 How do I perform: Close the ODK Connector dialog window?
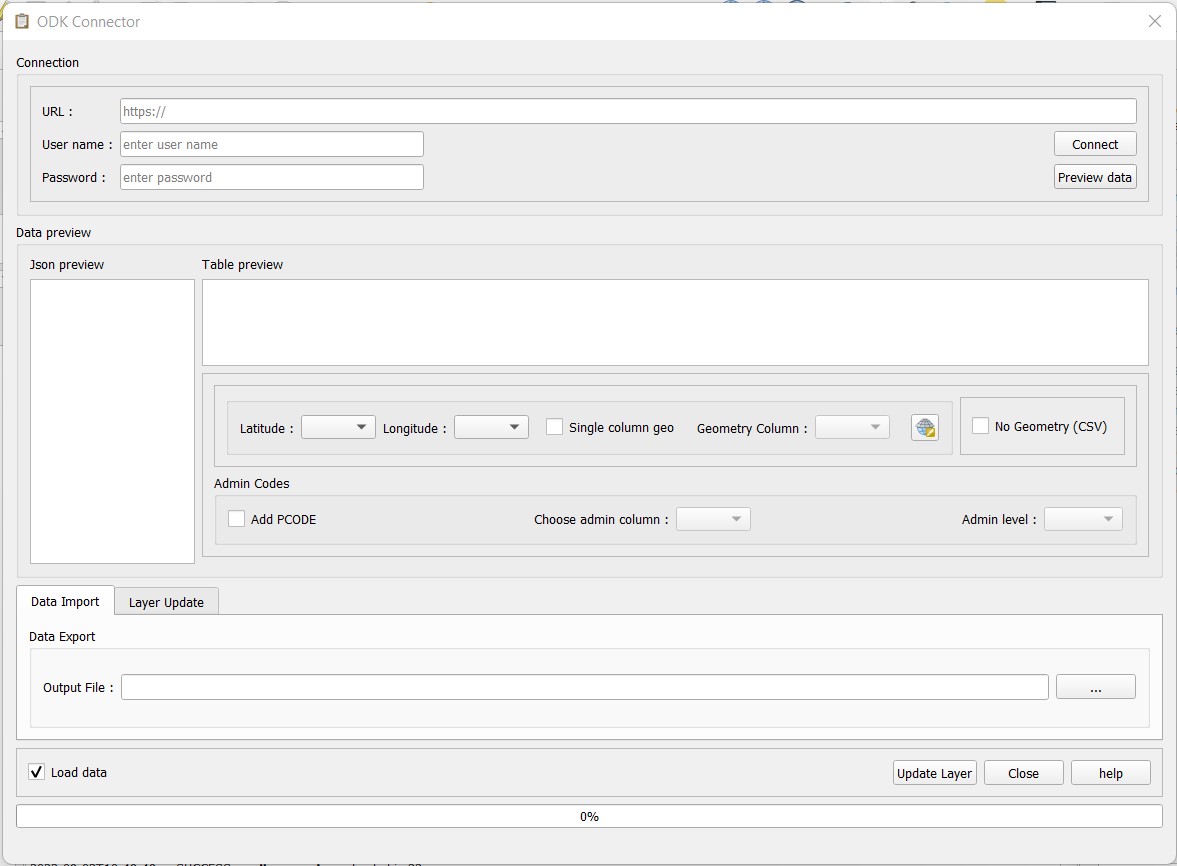1154,21
